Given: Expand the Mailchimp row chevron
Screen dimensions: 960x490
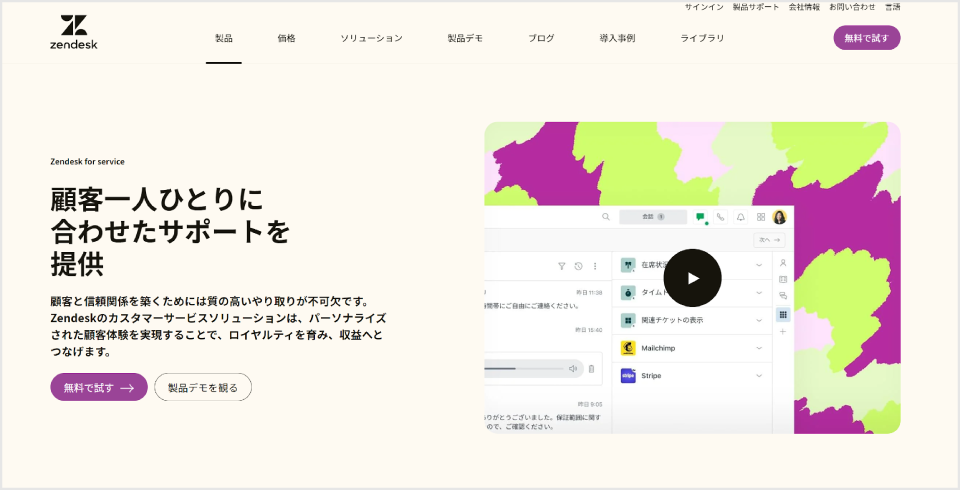Looking at the screenshot, I should pyautogui.click(x=759, y=348).
